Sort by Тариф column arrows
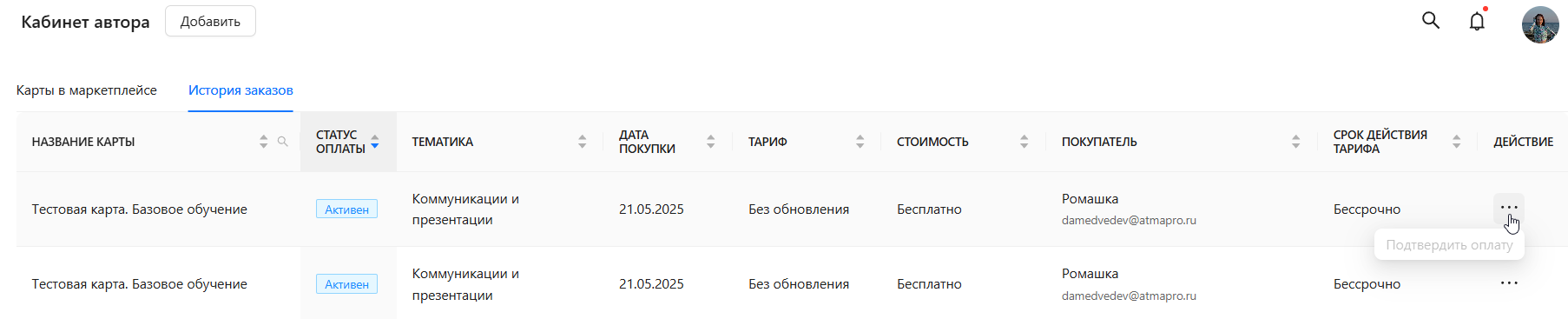This screenshot has height=319, width=1568. 860,142
